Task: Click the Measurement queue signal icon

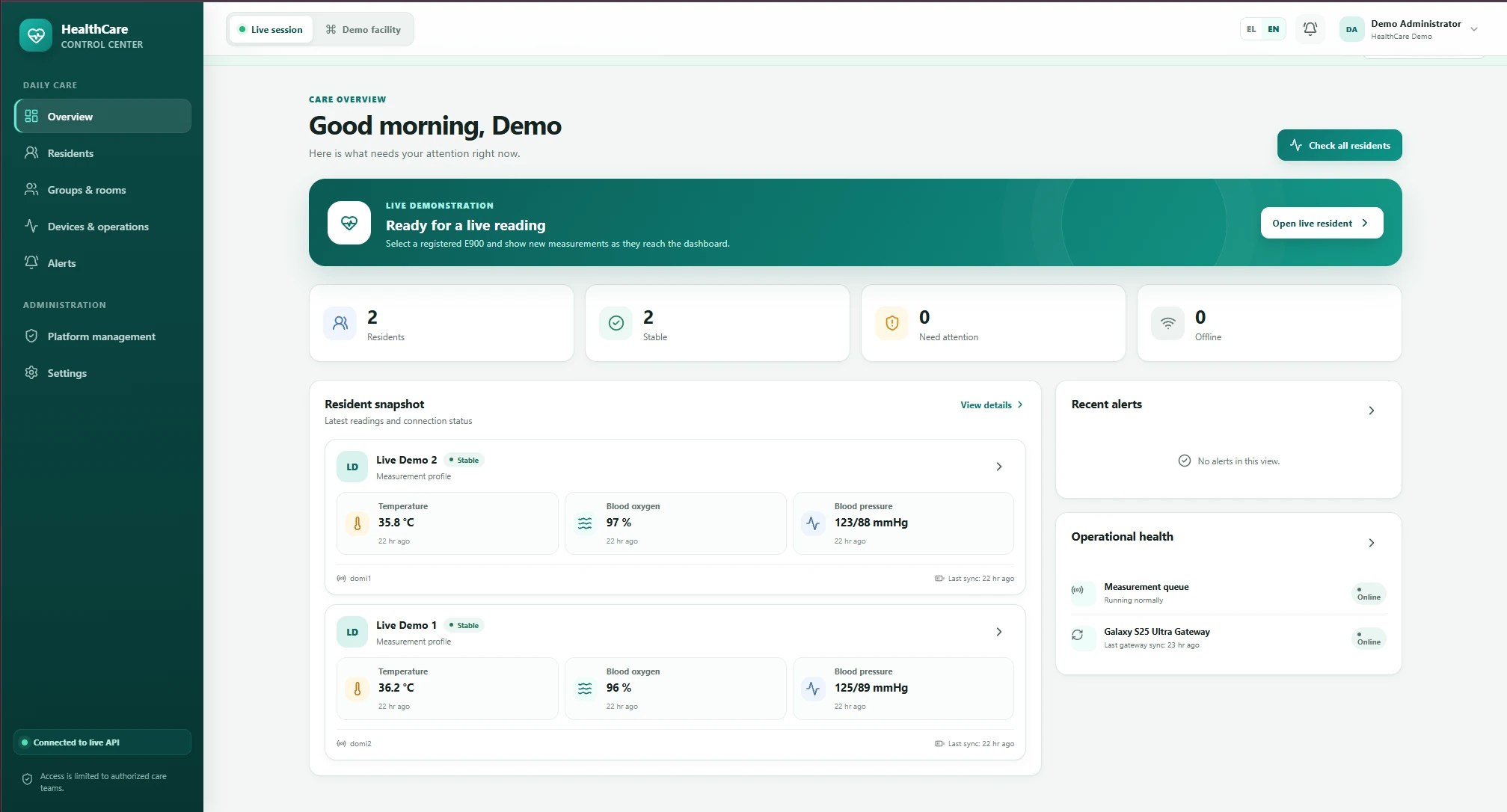Action: point(1078,590)
